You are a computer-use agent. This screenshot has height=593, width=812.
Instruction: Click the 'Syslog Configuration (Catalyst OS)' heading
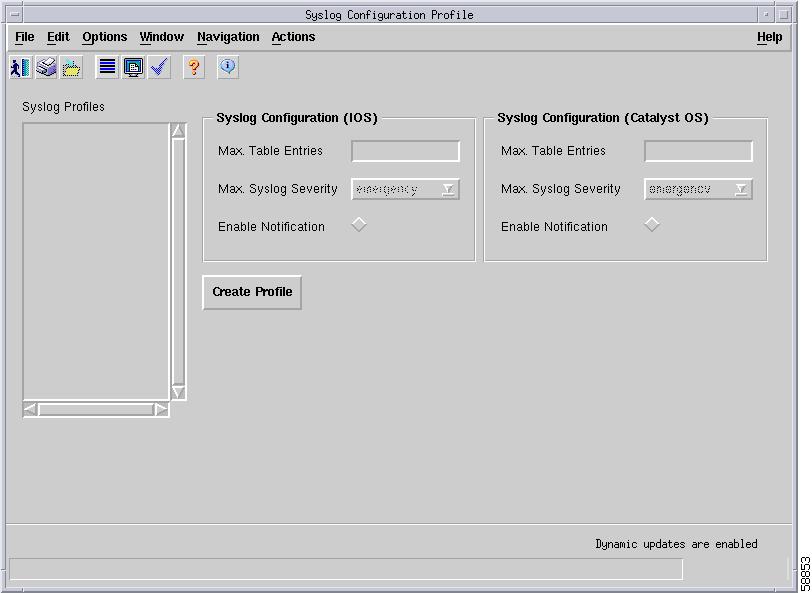pos(603,118)
